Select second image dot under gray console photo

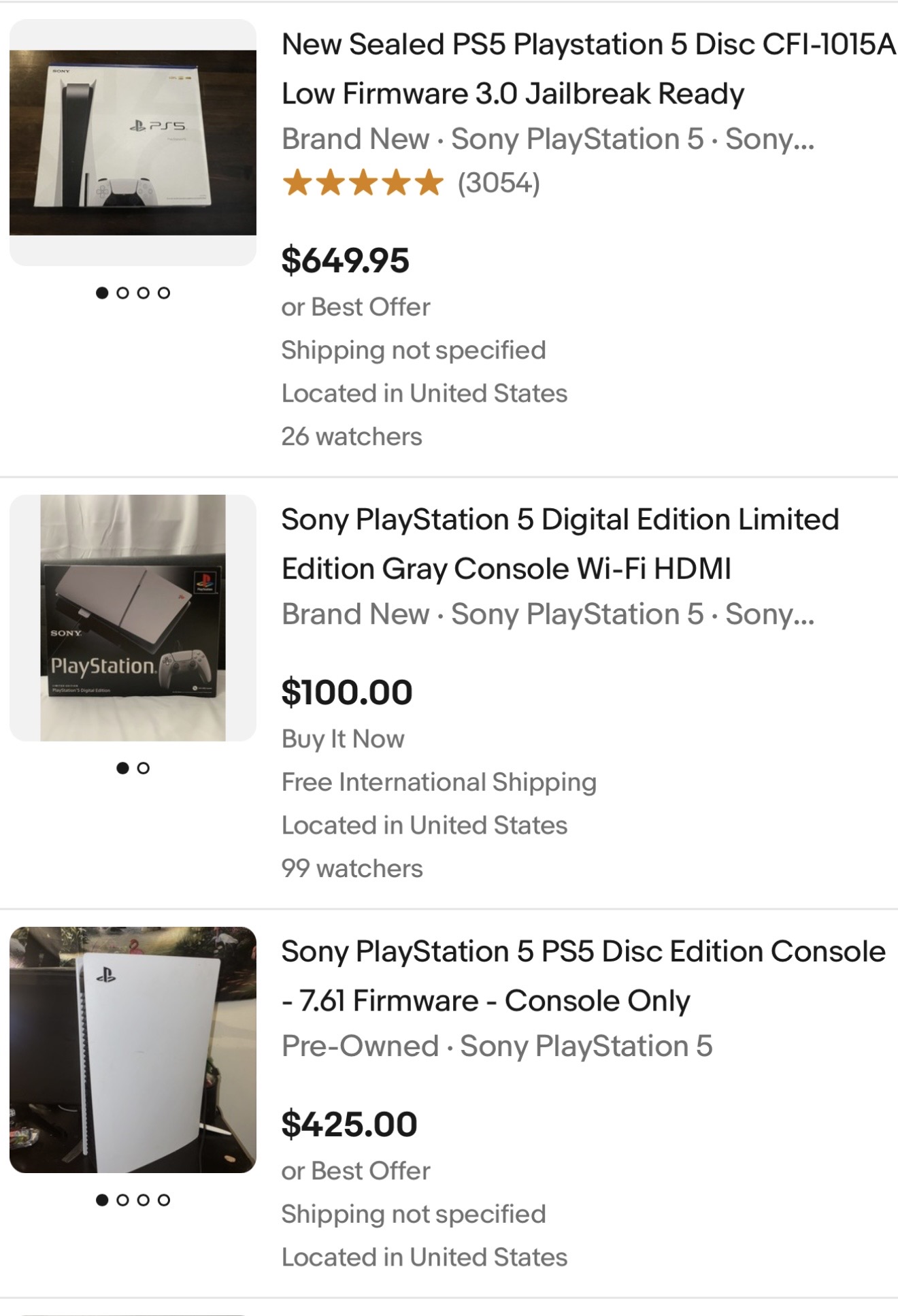coord(143,768)
